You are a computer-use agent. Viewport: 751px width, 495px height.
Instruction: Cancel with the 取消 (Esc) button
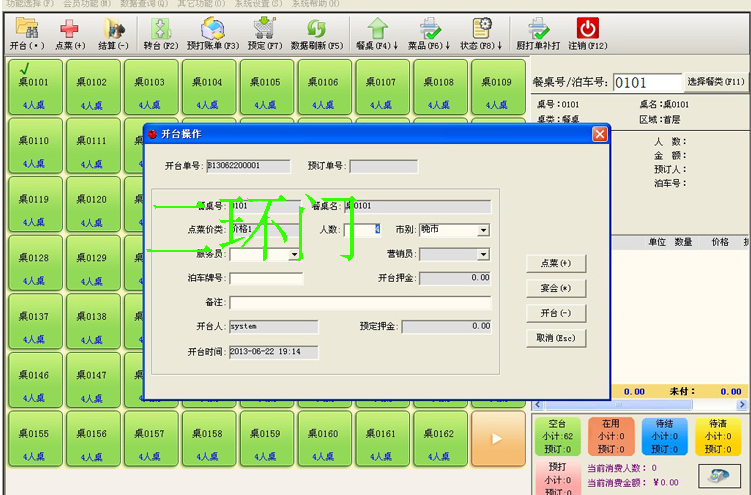(556, 338)
